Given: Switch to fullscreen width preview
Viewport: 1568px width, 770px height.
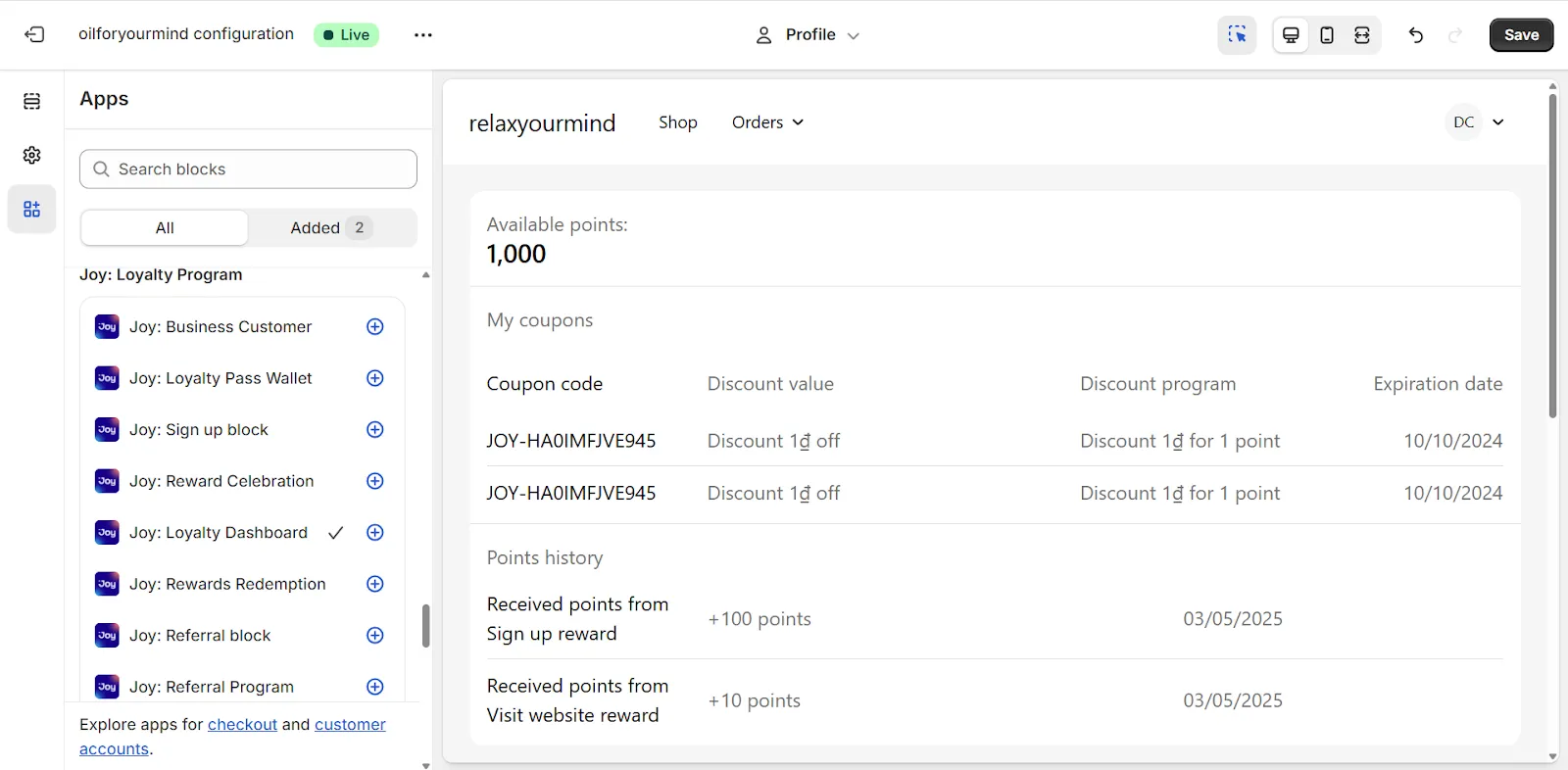Looking at the screenshot, I should tap(1362, 35).
